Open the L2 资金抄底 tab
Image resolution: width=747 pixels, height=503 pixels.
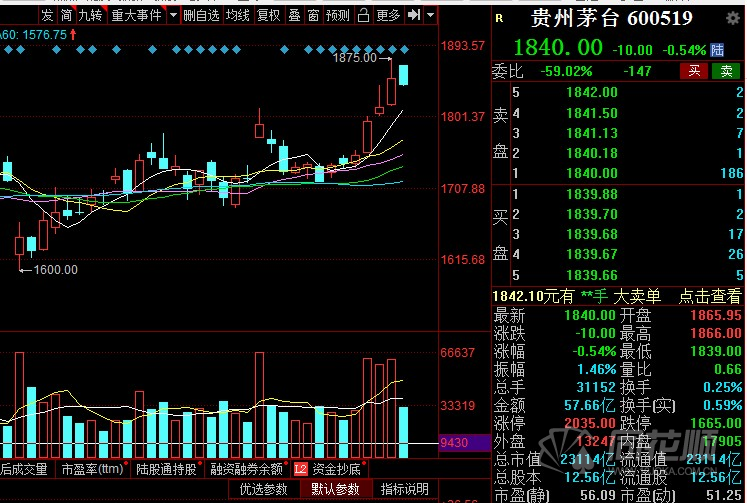[x=329, y=470]
